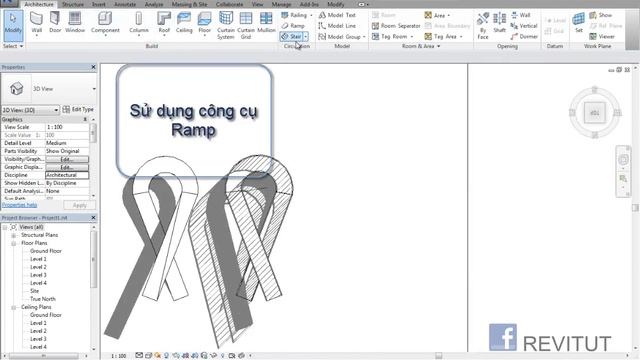Click Edit for Graphic Display options
This screenshot has width=640, height=360.
(x=67, y=167)
